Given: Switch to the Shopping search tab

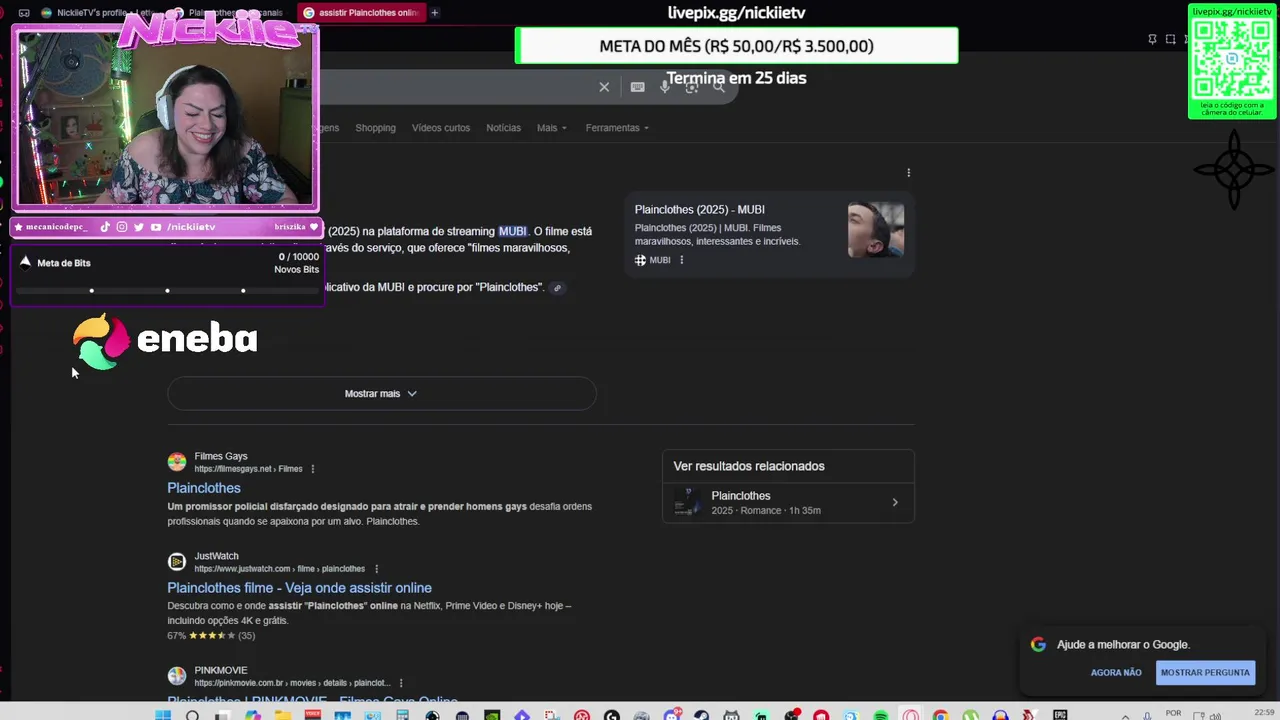Looking at the screenshot, I should click(x=375, y=128).
